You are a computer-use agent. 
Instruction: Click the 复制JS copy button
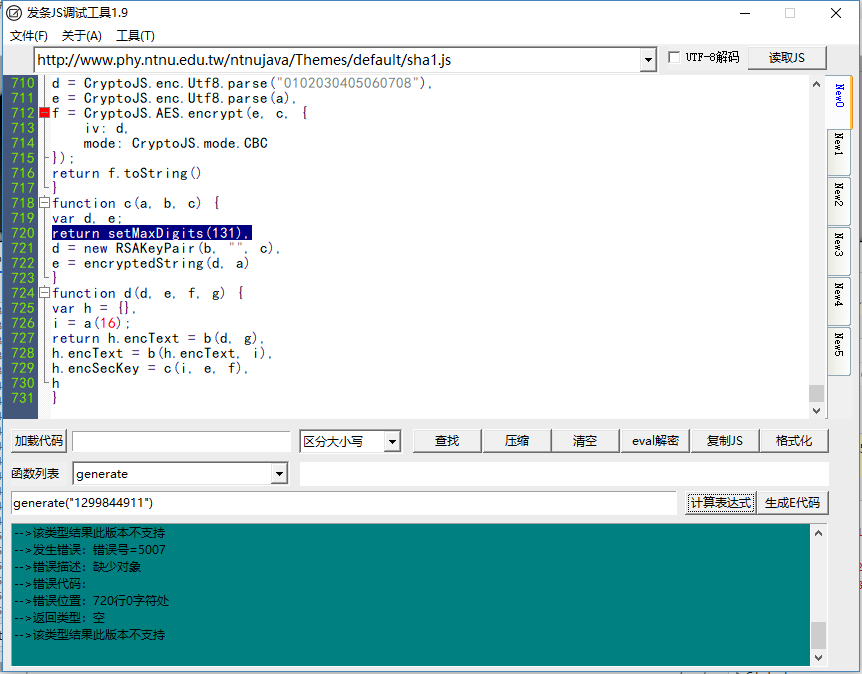[724, 440]
